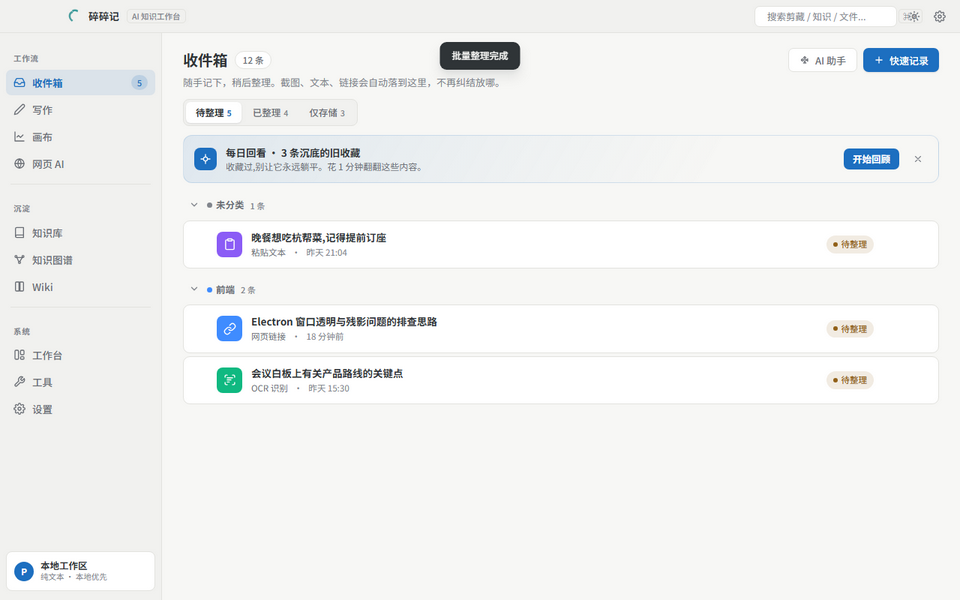Dismiss the 每日回看 banner
Screen dimensions: 960x600
point(918,159)
